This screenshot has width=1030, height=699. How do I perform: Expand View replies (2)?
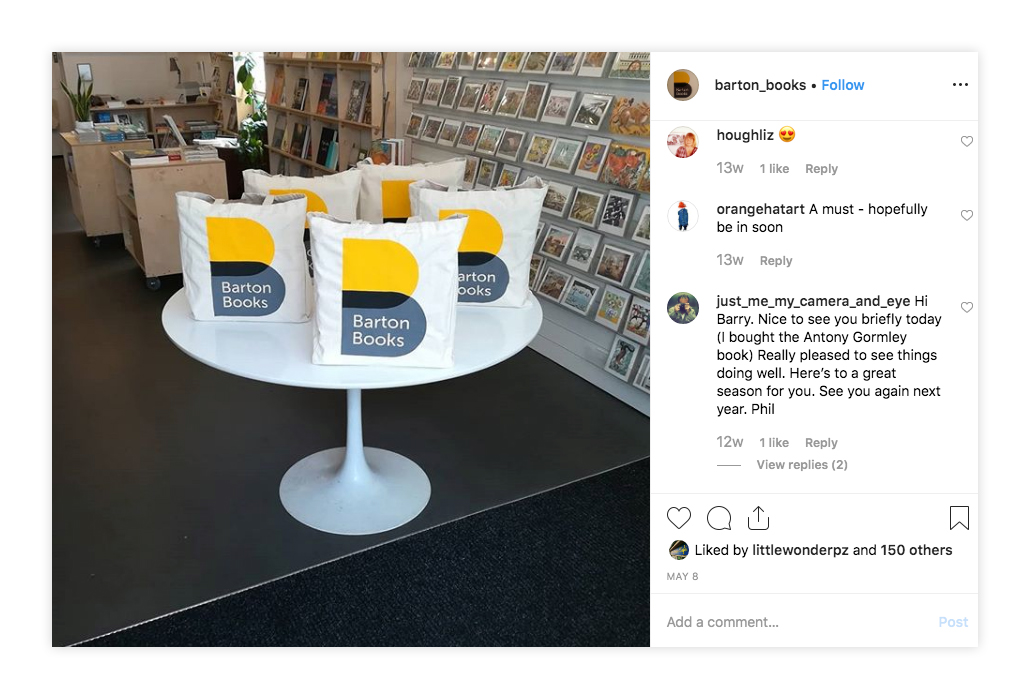click(801, 464)
